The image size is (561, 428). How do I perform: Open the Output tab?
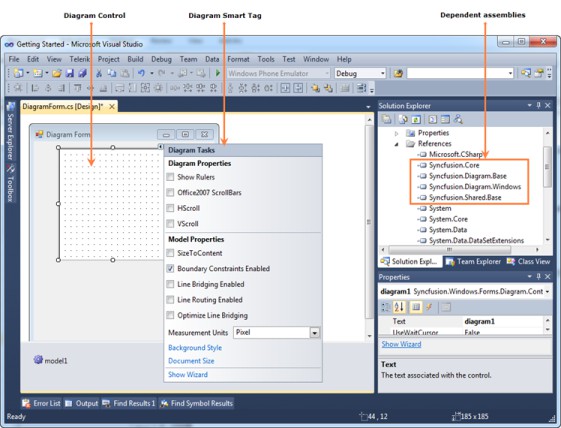point(82,403)
